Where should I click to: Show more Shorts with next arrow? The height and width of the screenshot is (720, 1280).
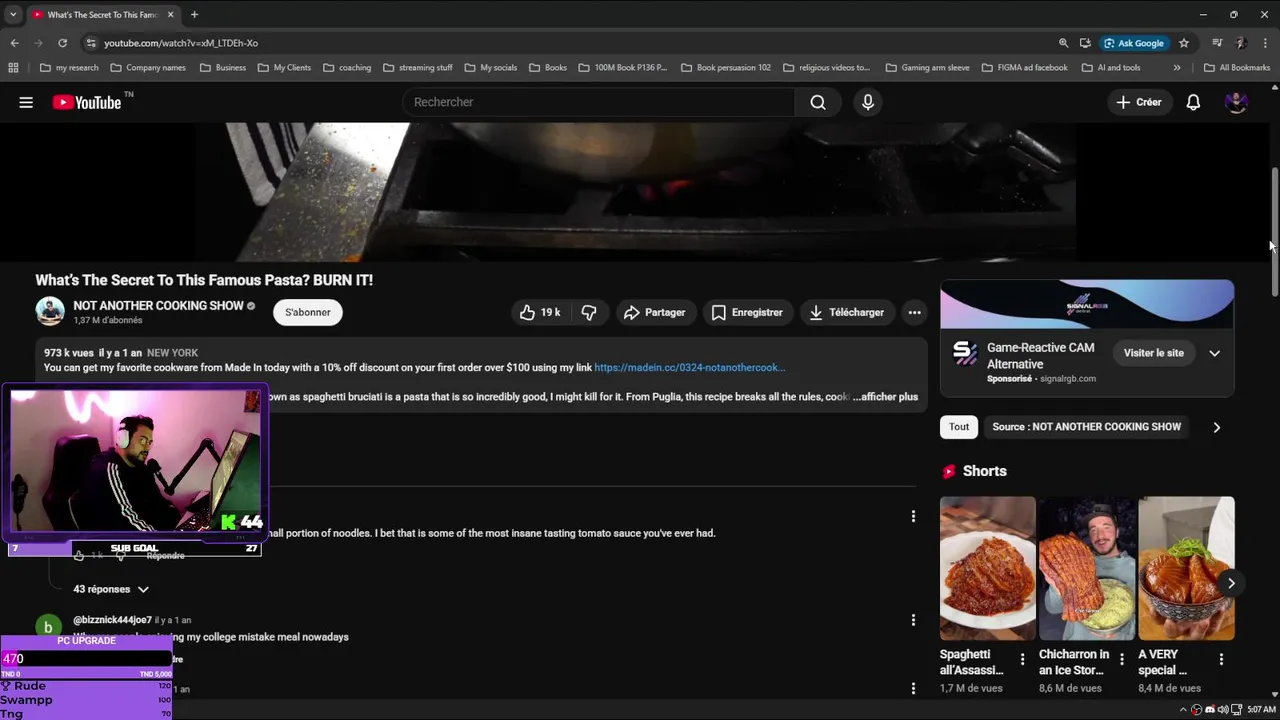click(1231, 583)
